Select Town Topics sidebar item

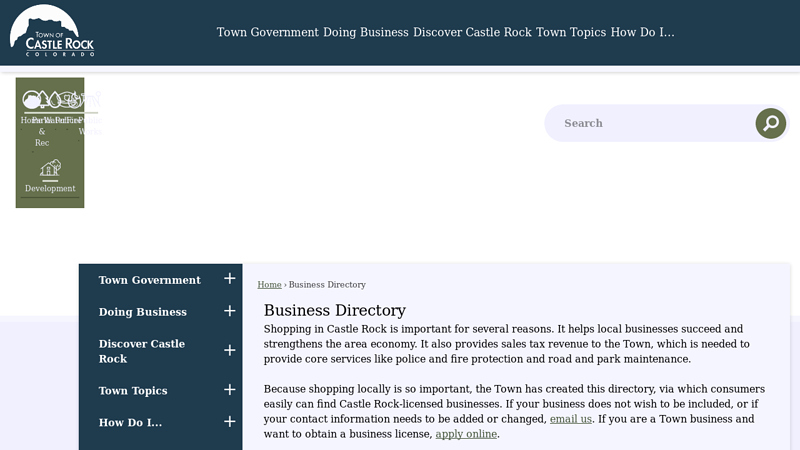[x=133, y=391]
